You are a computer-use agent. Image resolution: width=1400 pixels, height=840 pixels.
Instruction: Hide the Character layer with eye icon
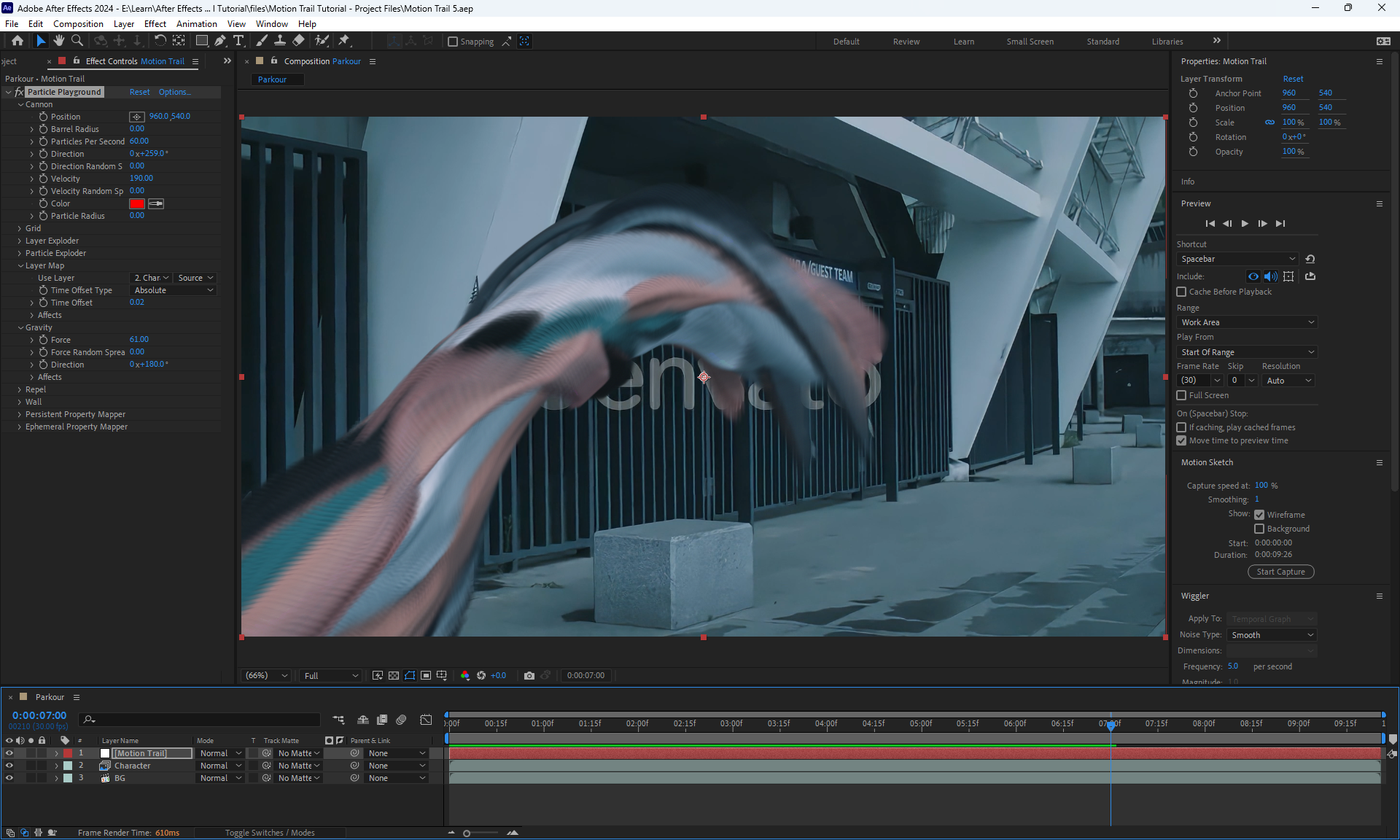pyautogui.click(x=9, y=766)
